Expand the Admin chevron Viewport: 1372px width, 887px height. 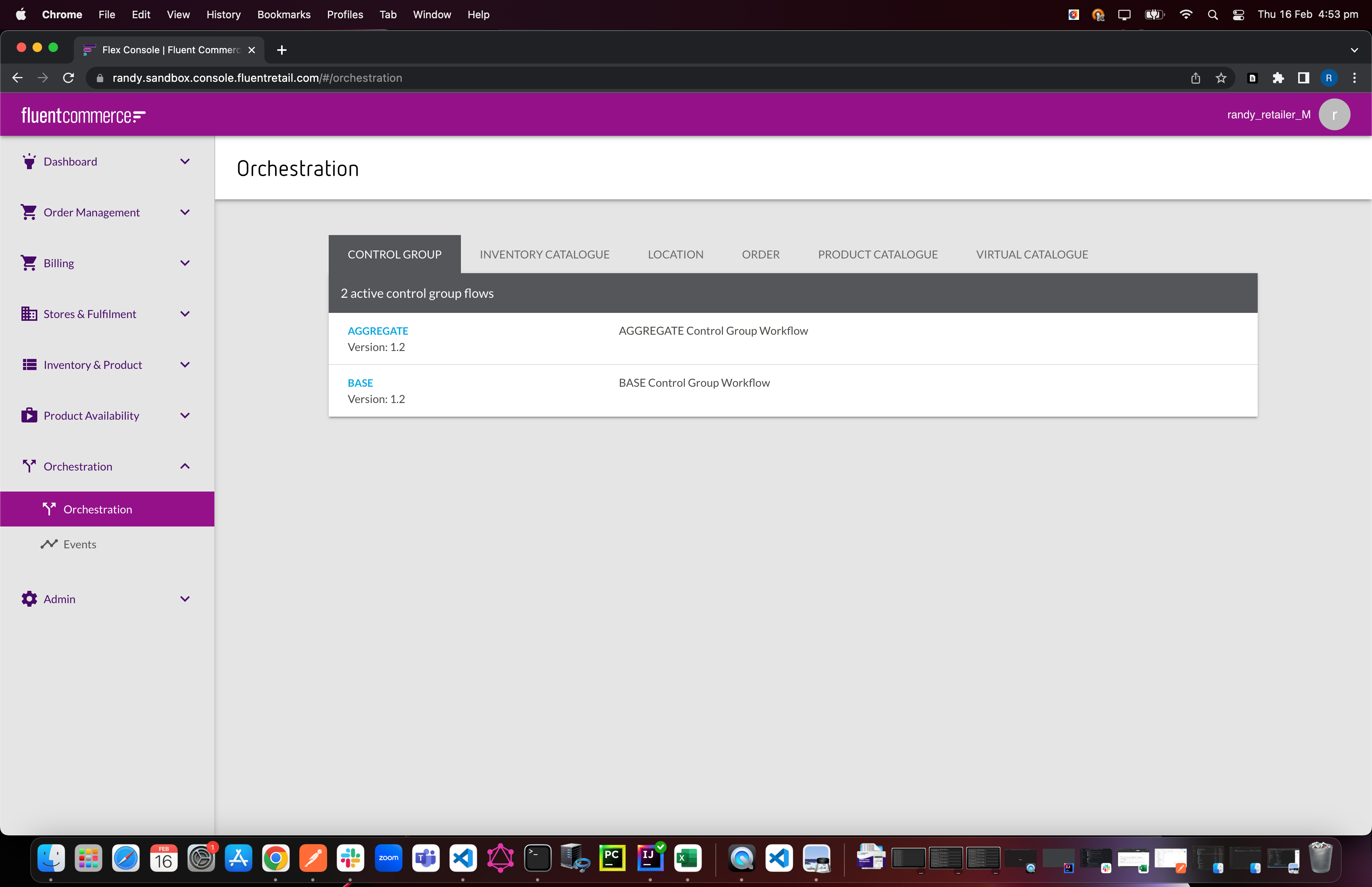tap(185, 599)
